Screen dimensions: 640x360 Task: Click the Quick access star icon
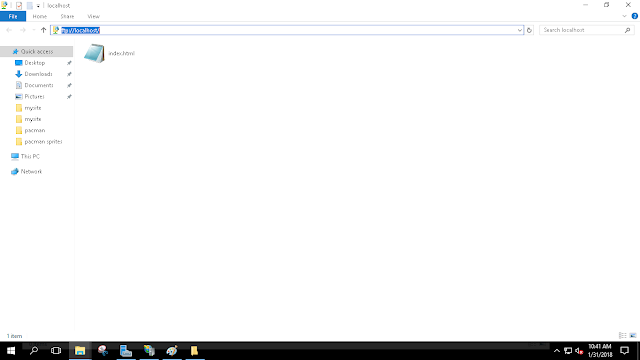coord(16,51)
